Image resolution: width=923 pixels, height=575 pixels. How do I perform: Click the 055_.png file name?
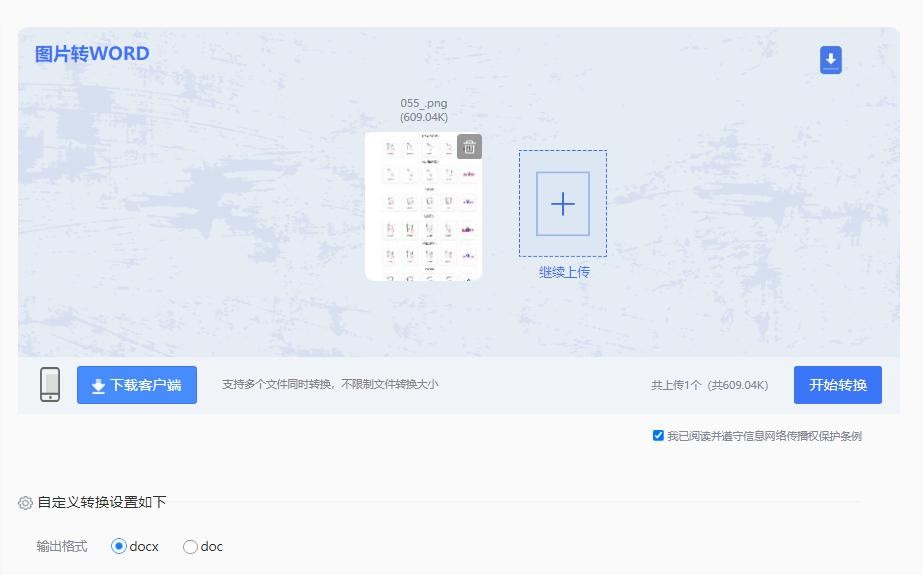click(424, 103)
